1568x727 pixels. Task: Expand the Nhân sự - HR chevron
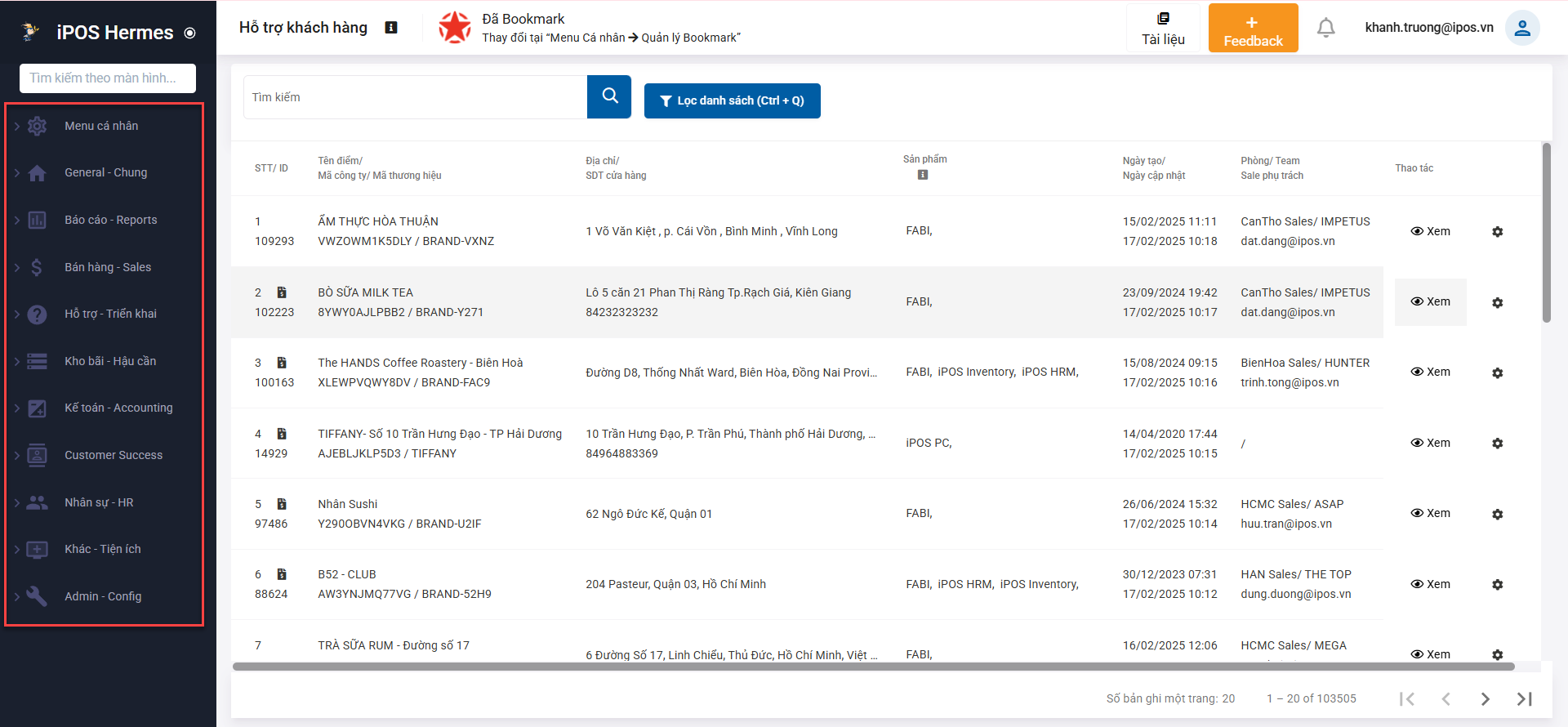coord(16,502)
